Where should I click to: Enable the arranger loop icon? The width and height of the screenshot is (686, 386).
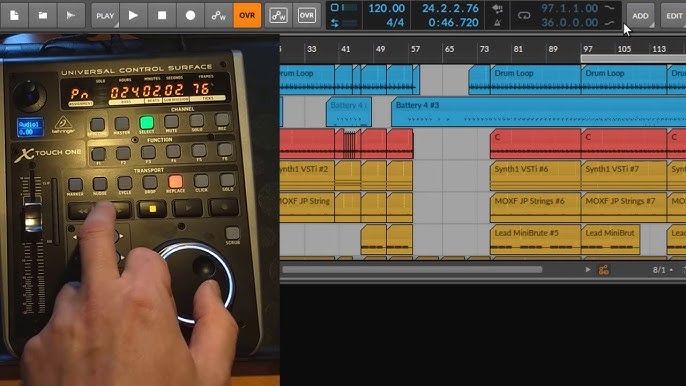click(524, 15)
